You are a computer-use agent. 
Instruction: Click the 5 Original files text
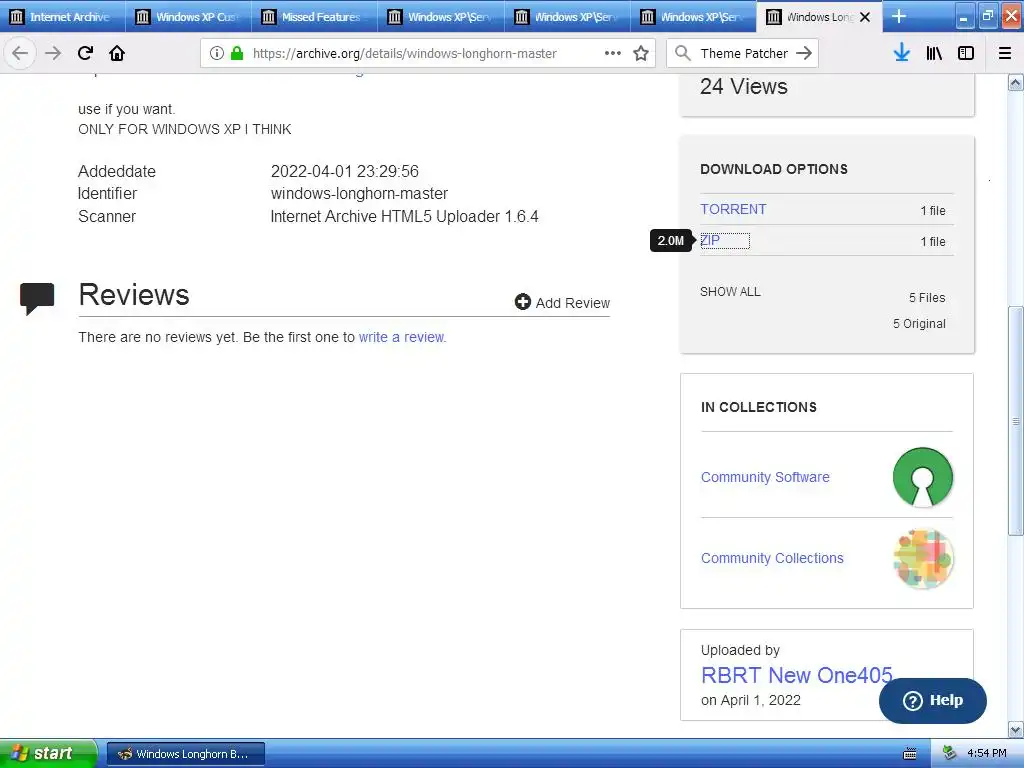tap(919, 324)
